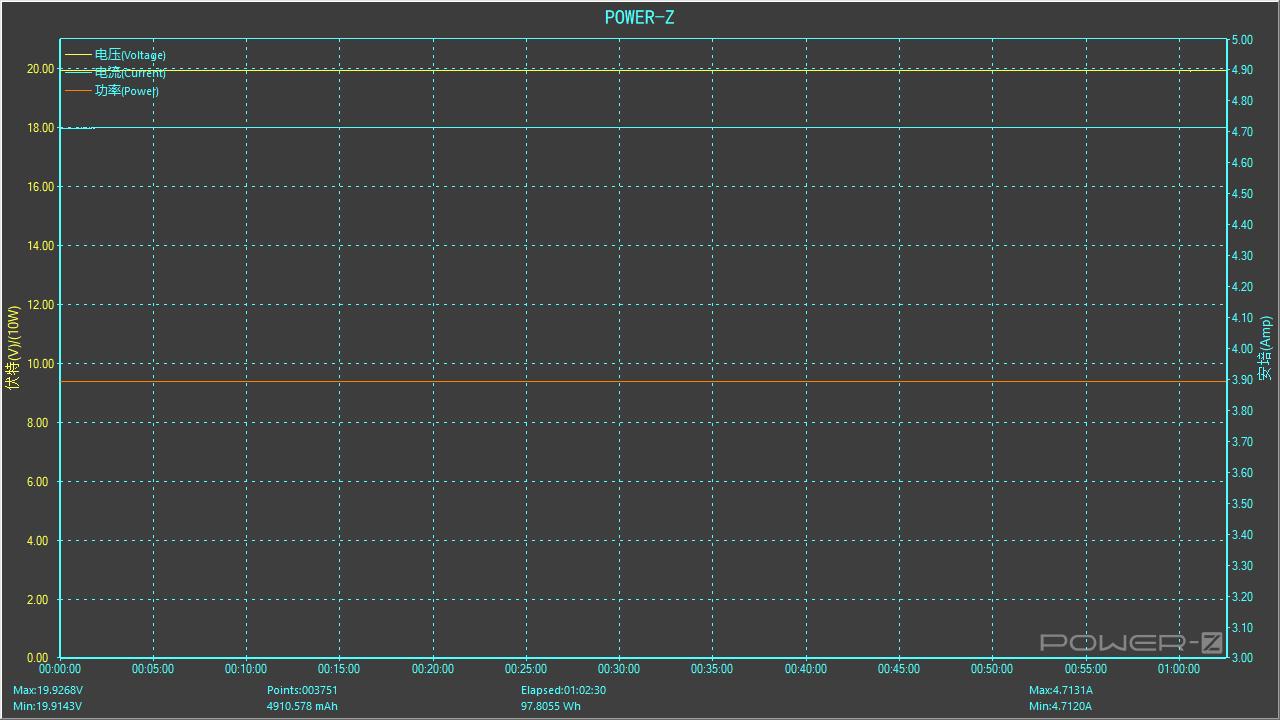Image resolution: width=1280 pixels, height=720 pixels.
Task: Click the 安培(Amp) axis title
Action: [1266, 348]
